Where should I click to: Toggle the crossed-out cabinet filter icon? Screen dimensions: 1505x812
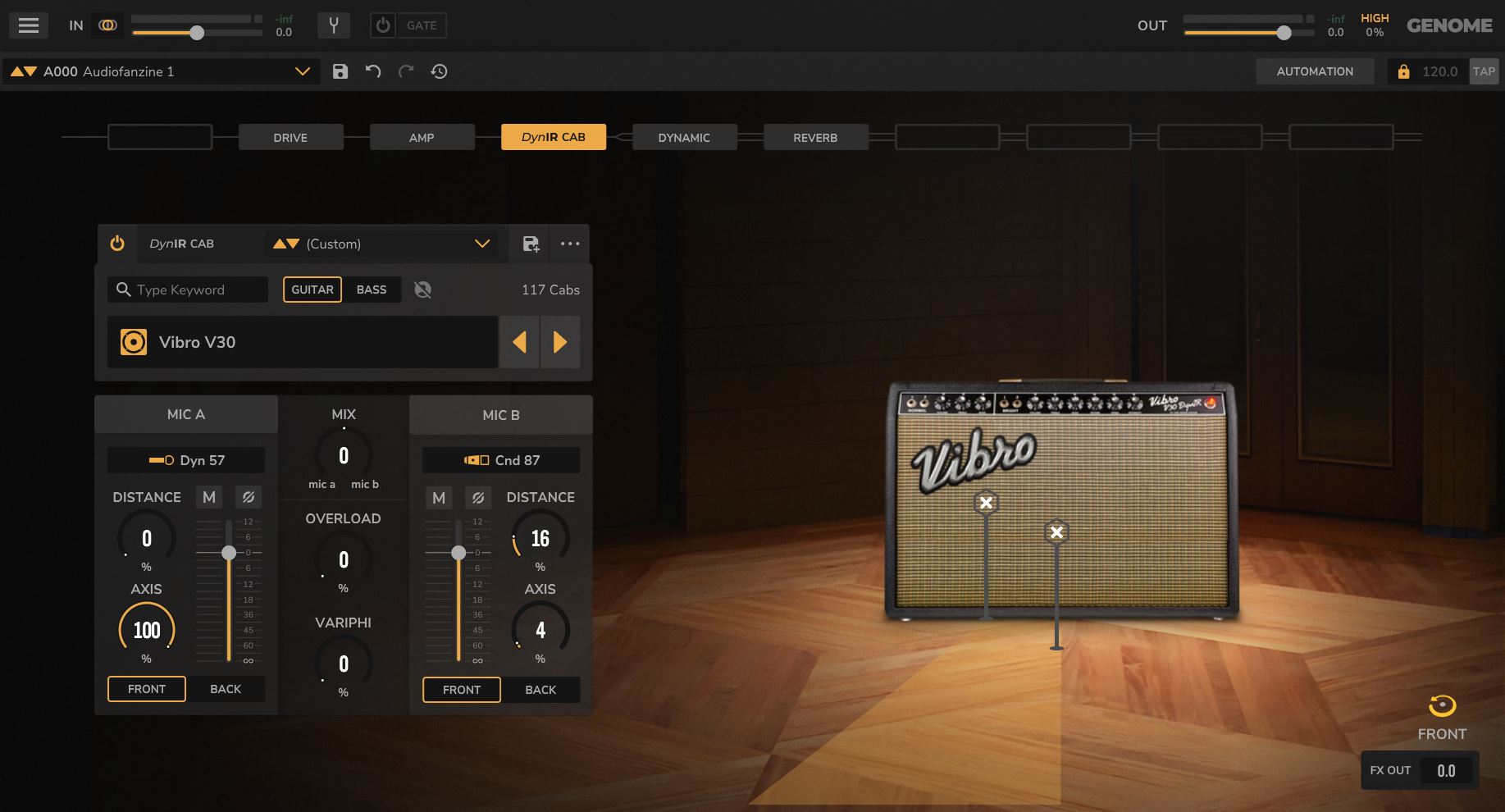pos(423,290)
